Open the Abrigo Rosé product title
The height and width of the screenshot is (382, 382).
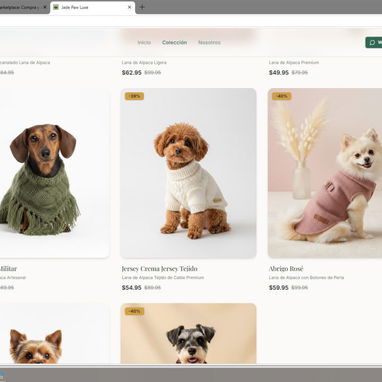point(286,268)
